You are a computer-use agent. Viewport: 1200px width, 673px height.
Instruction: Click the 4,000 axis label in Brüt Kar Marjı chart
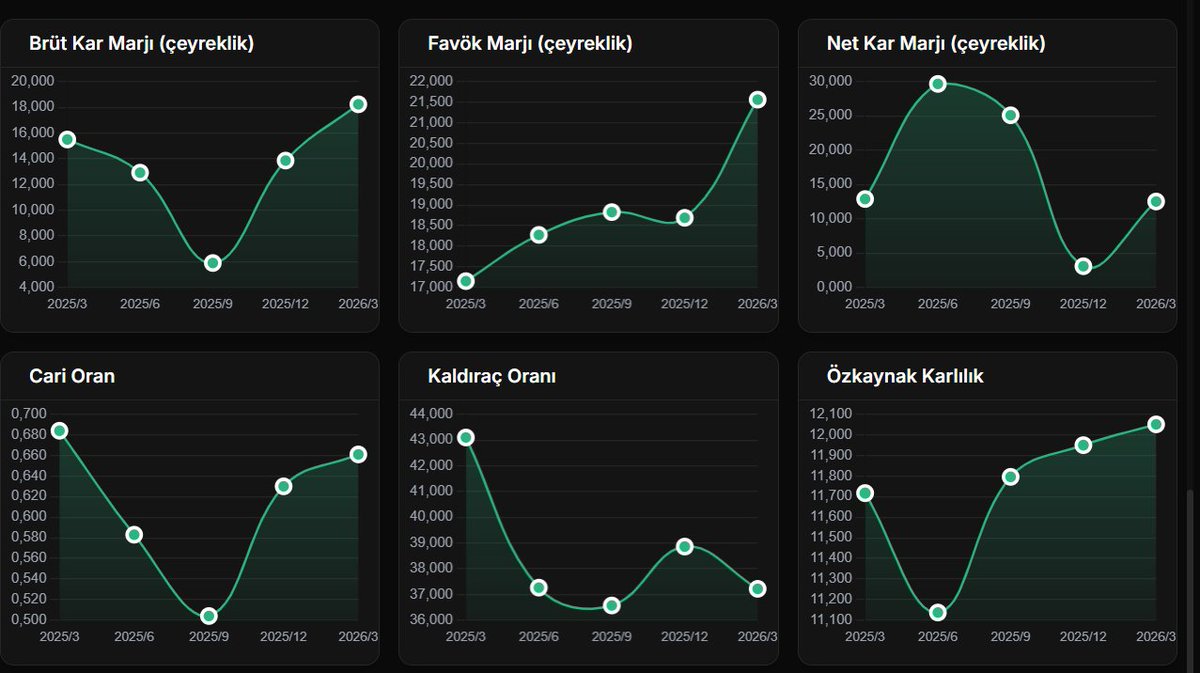pos(35,287)
